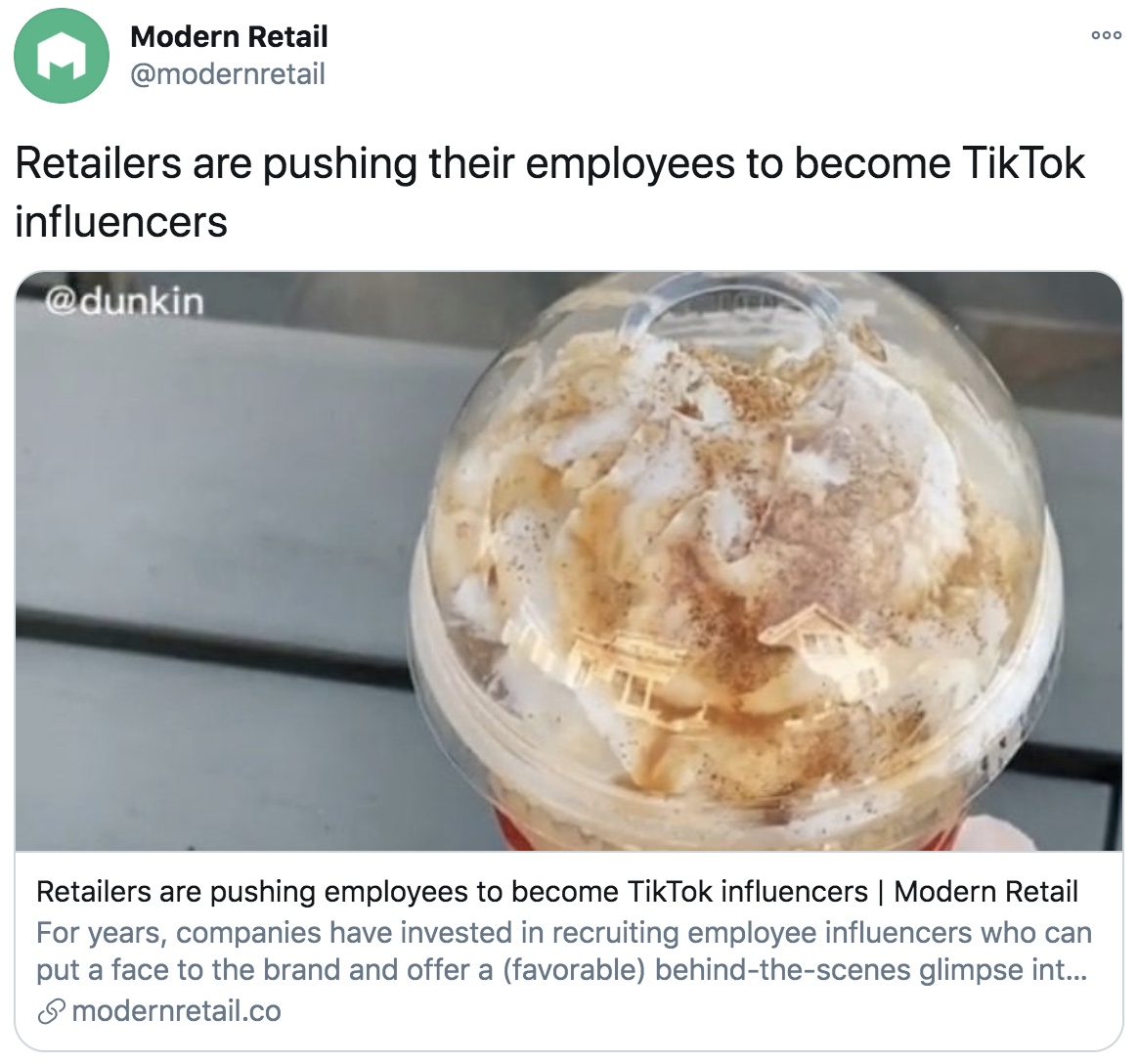Image resolution: width=1138 pixels, height=1064 pixels.
Task: Open the three-dot more options menu
Action: pos(1106,35)
